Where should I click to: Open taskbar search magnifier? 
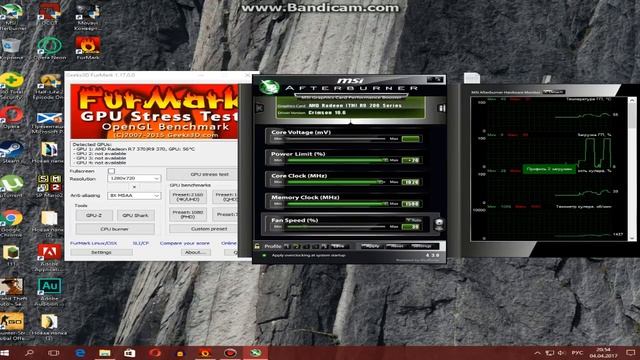[x=29, y=352]
